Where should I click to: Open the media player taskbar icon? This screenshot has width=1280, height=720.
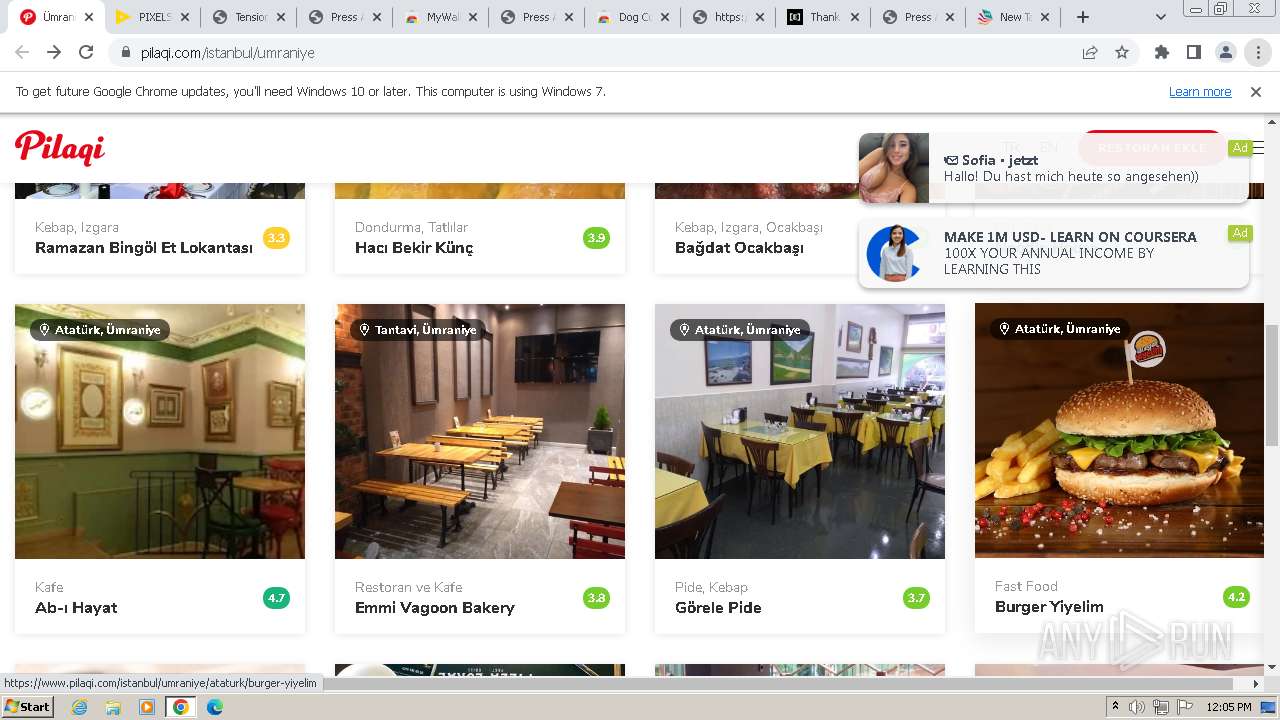[x=147, y=707]
